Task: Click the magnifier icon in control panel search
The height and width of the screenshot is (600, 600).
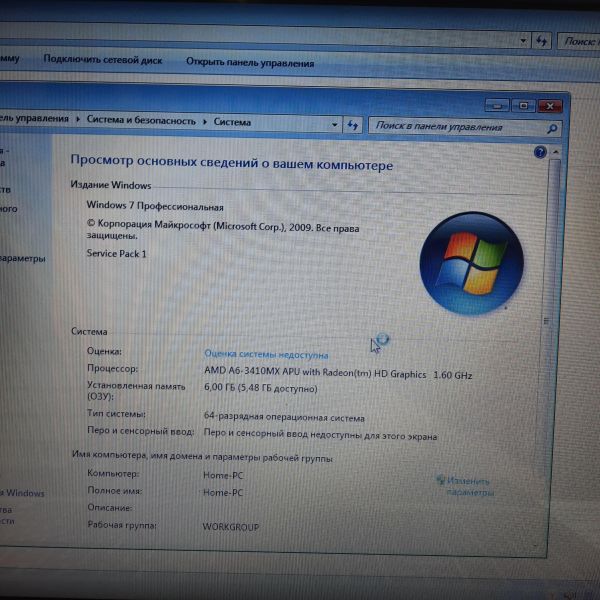Action: [552, 129]
